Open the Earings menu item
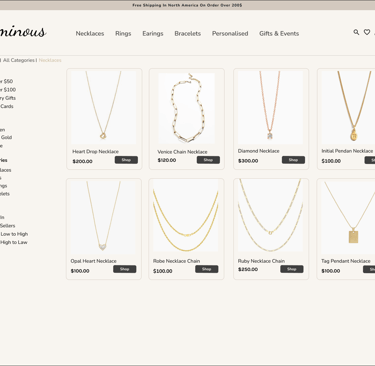The image size is (375, 366). tap(153, 33)
